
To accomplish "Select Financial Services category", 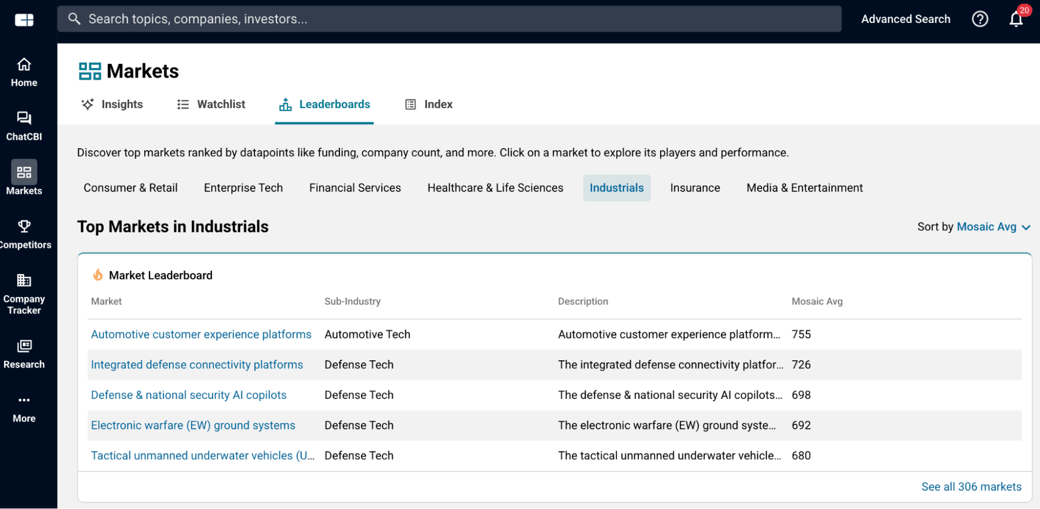I will (355, 188).
